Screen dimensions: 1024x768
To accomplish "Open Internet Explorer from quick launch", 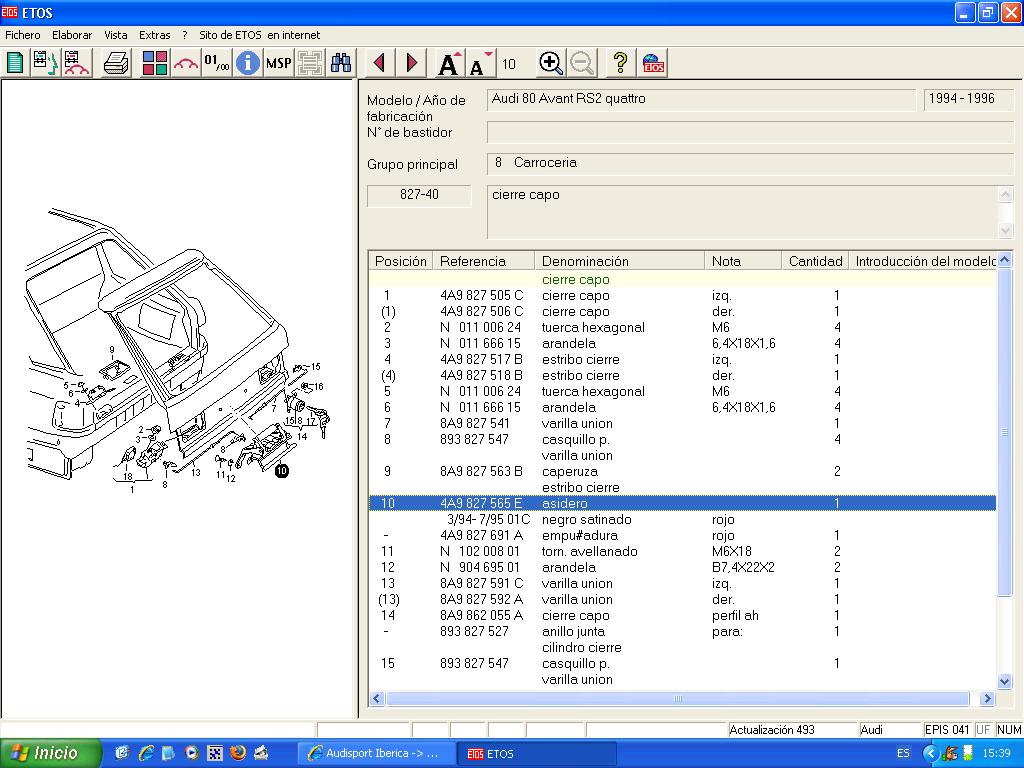I will [x=146, y=753].
